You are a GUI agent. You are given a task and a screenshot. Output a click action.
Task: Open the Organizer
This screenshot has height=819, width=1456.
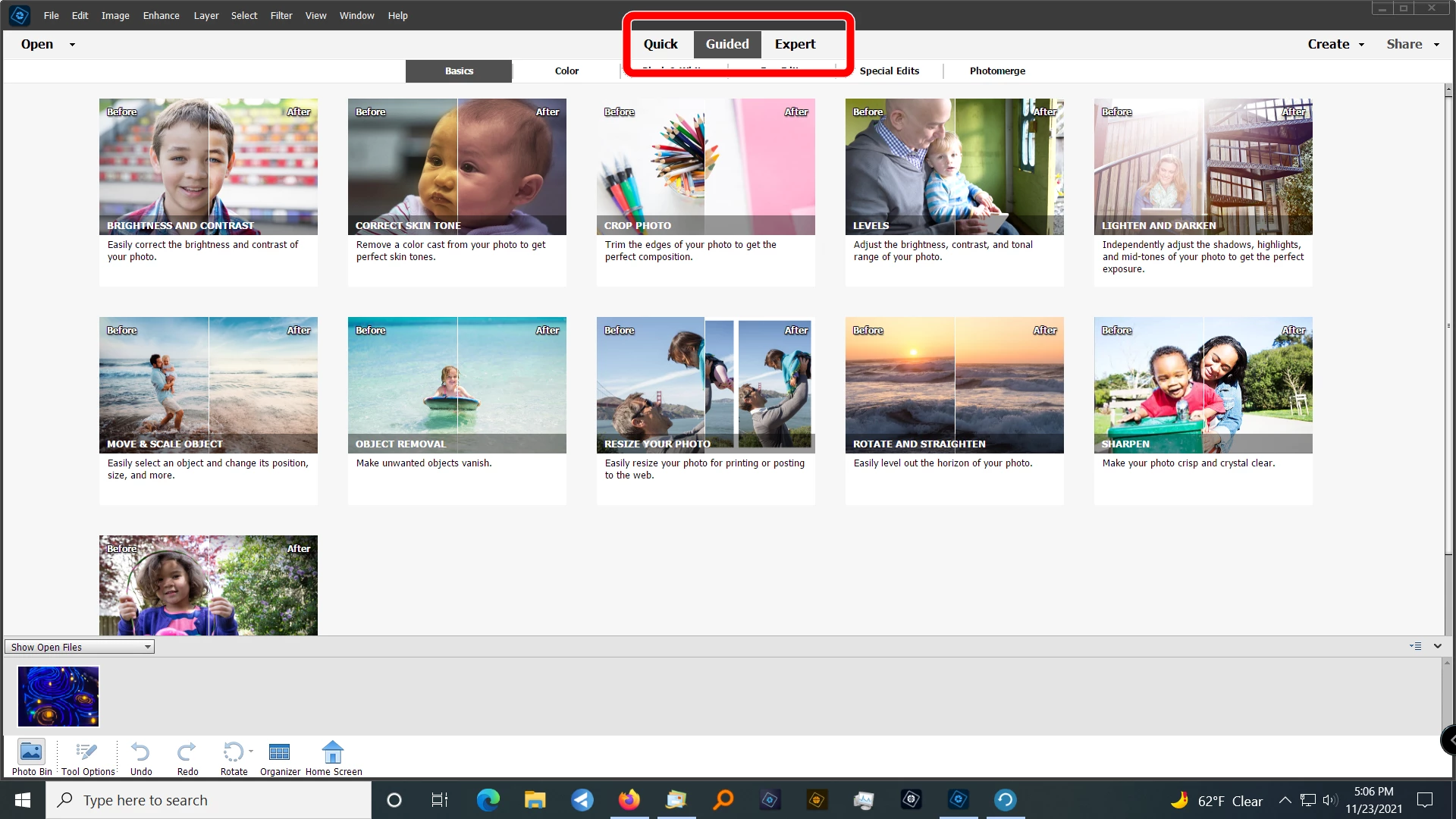(x=280, y=752)
